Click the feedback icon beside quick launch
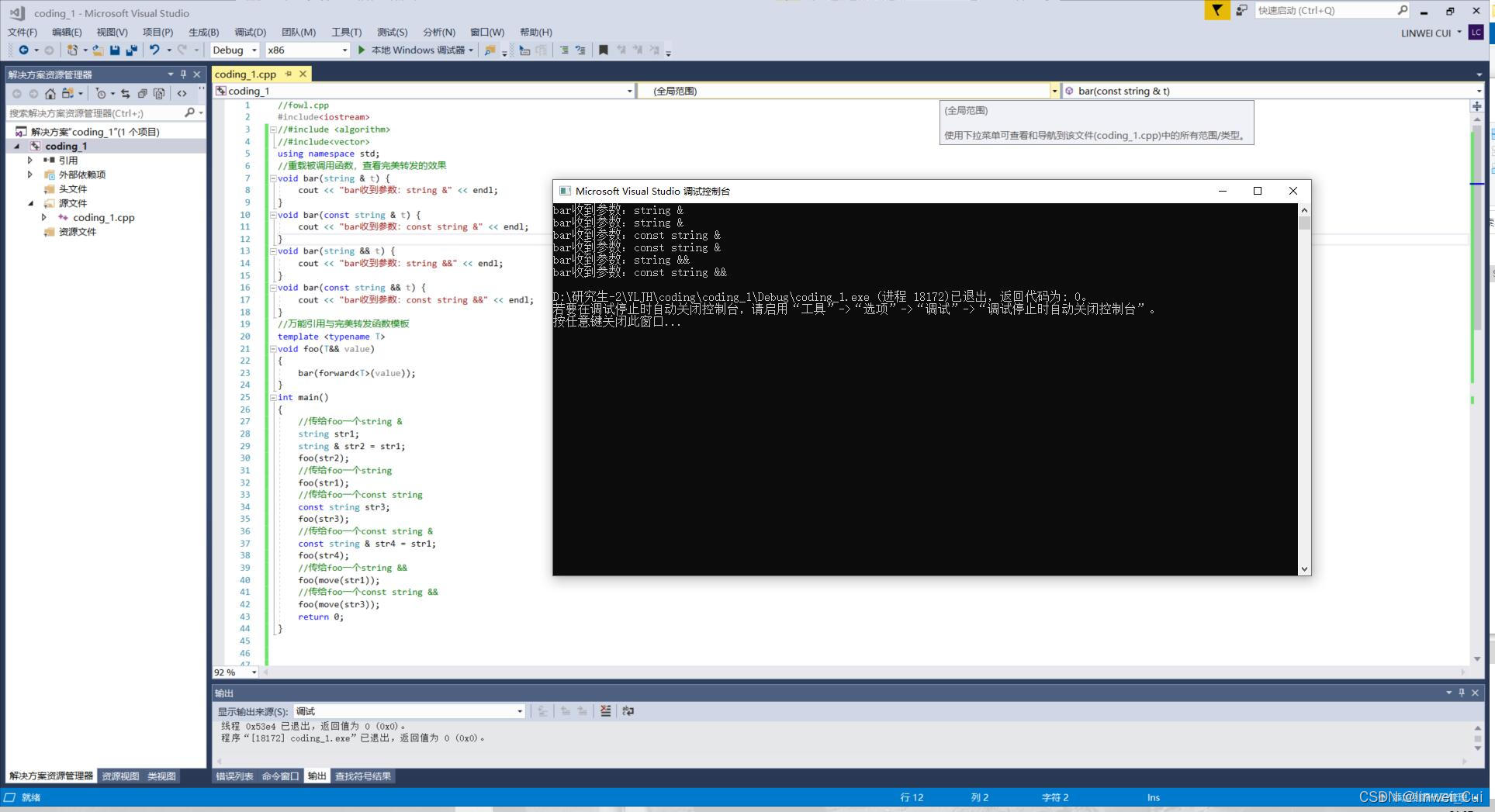 pyautogui.click(x=1241, y=10)
